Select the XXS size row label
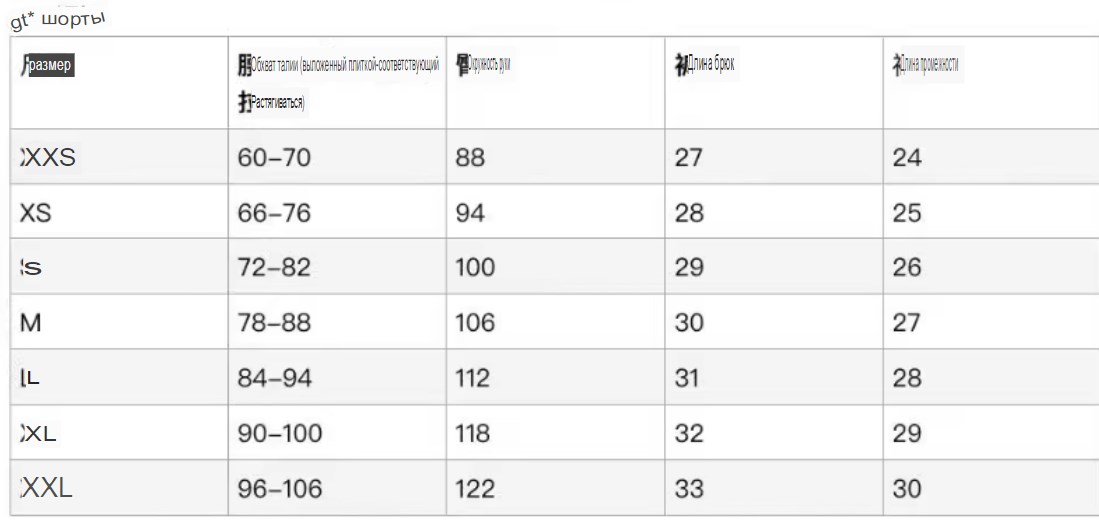The width and height of the screenshot is (1099, 520). pyautogui.click(x=48, y=158)
